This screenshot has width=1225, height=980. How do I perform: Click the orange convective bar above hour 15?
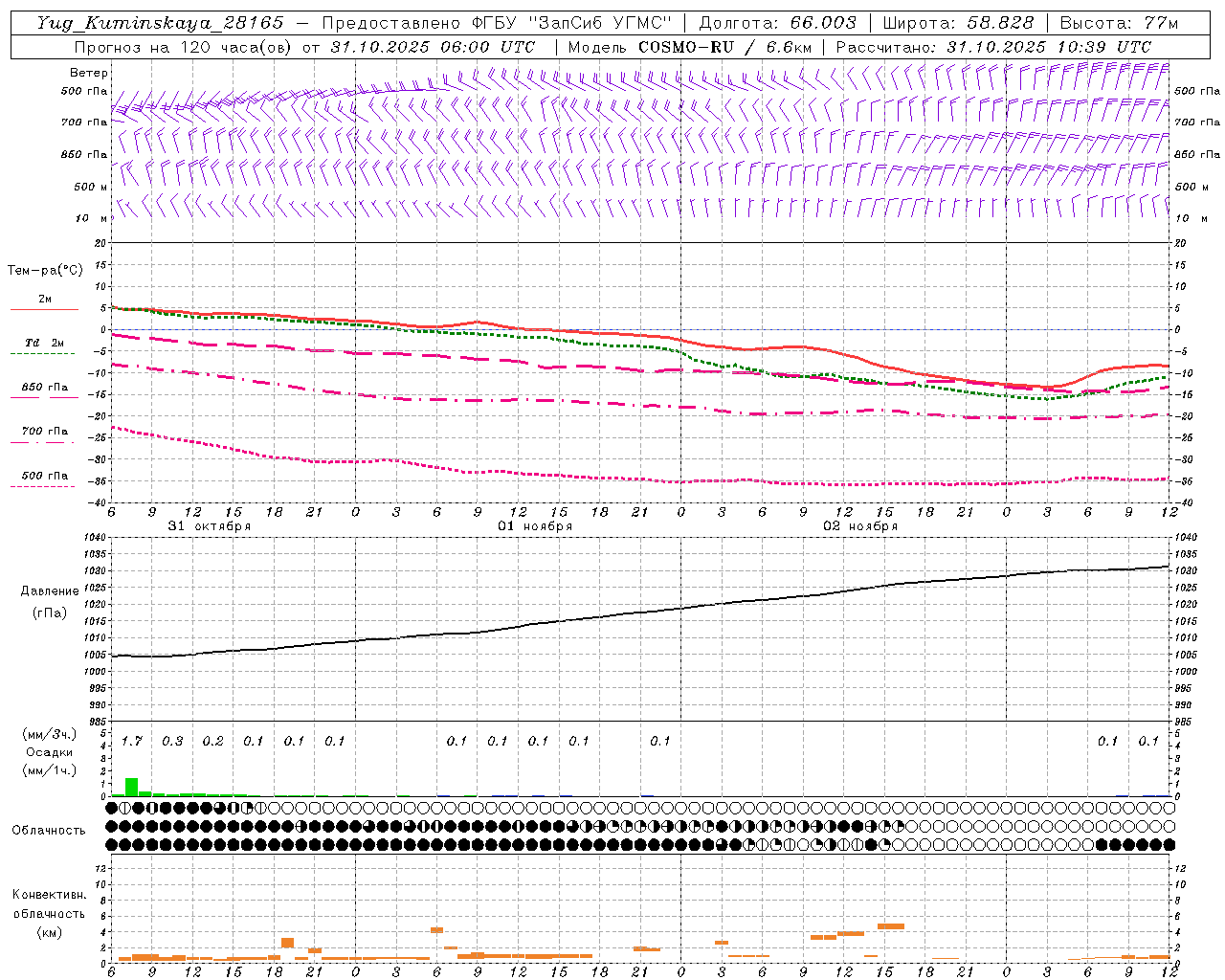pos(890,925)
